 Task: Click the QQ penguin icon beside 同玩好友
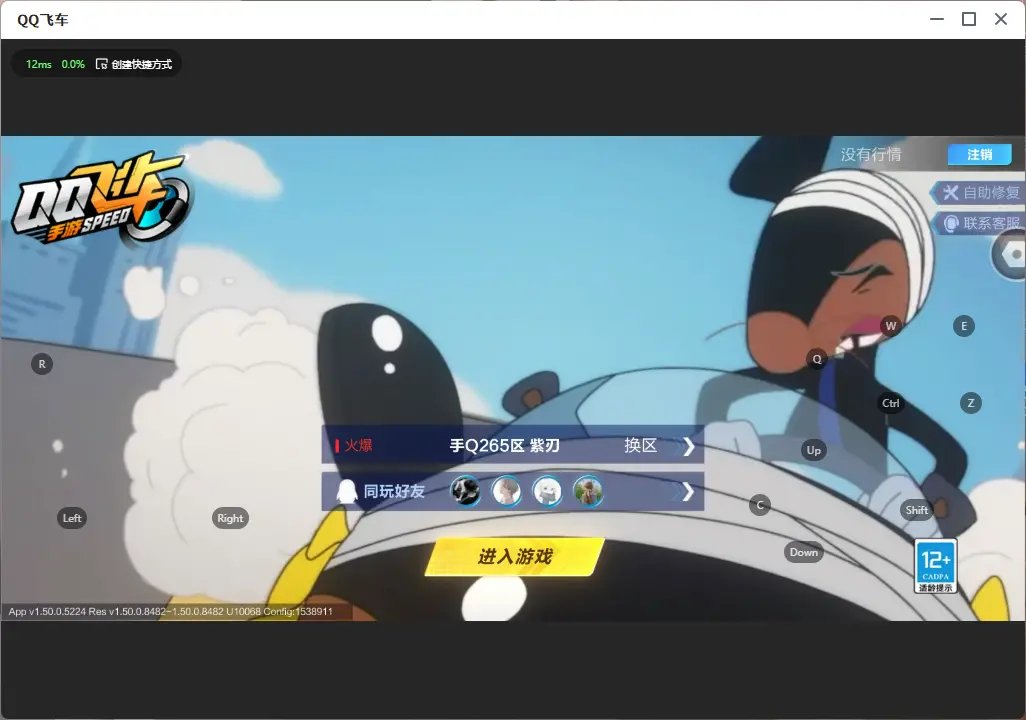coord(346,491)
